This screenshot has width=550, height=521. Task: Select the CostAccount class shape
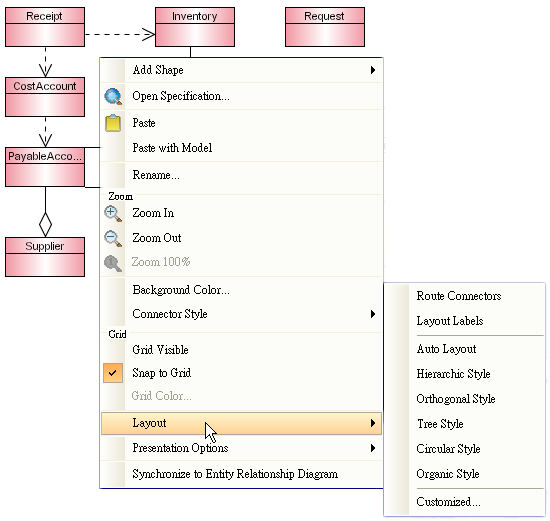click(x=45, y=97)
